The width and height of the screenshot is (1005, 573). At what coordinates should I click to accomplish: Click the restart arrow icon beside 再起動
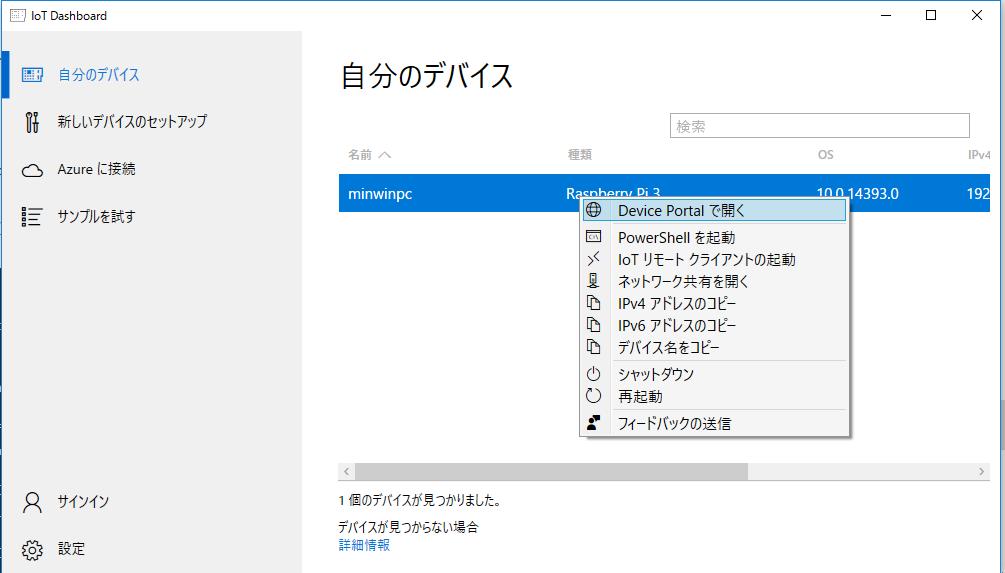594,396
